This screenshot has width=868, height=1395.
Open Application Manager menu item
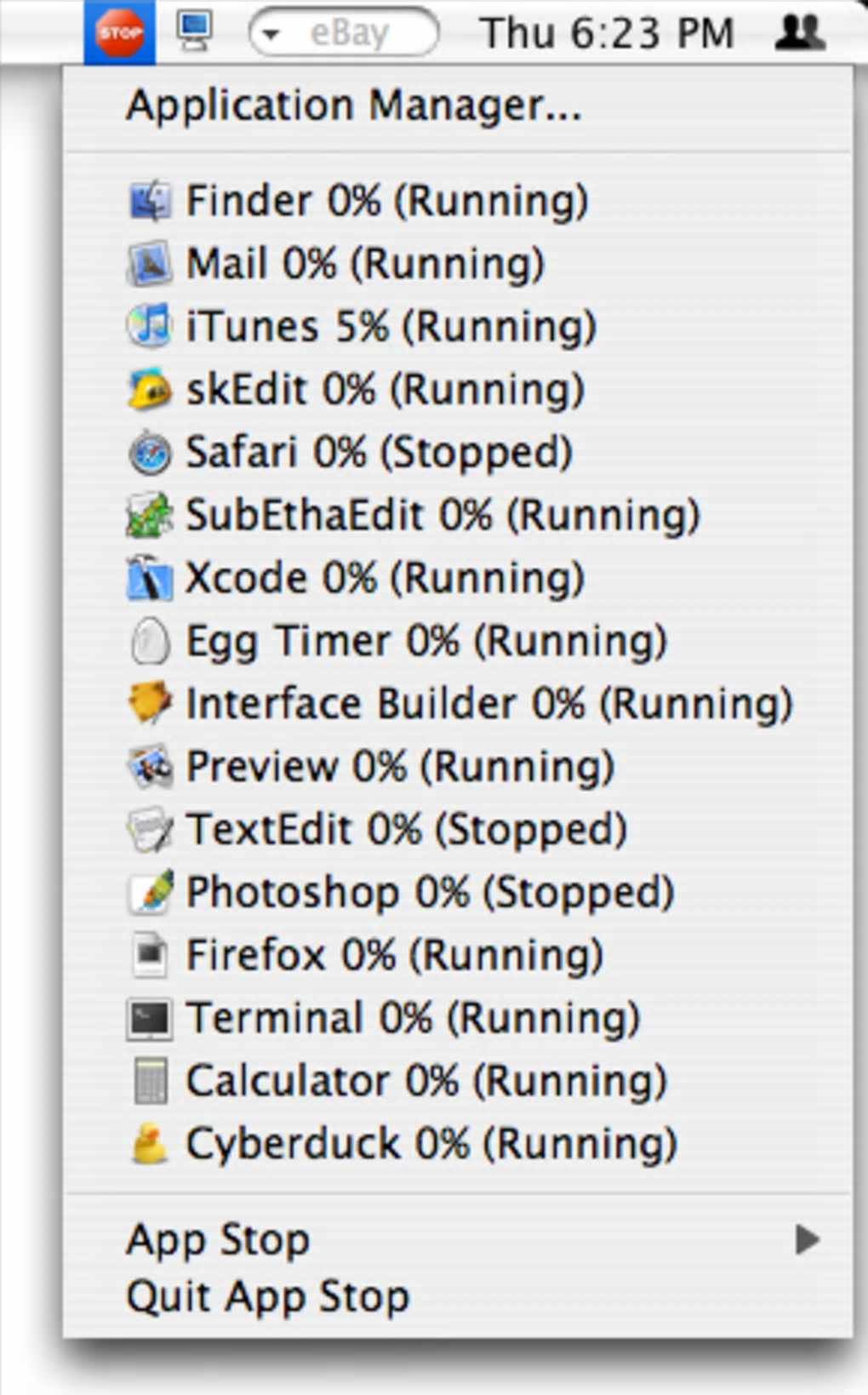pyautogui.click(x=353, y=106)
